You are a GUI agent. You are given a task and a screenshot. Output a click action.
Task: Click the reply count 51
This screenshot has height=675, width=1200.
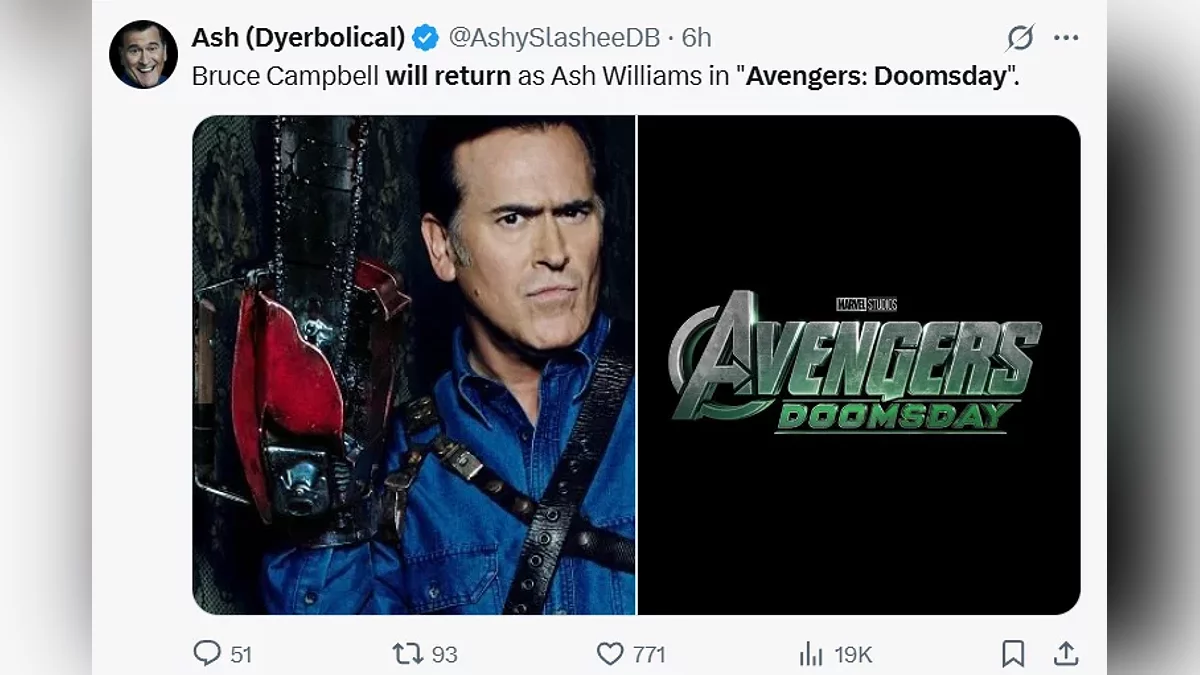click(241, 655)
